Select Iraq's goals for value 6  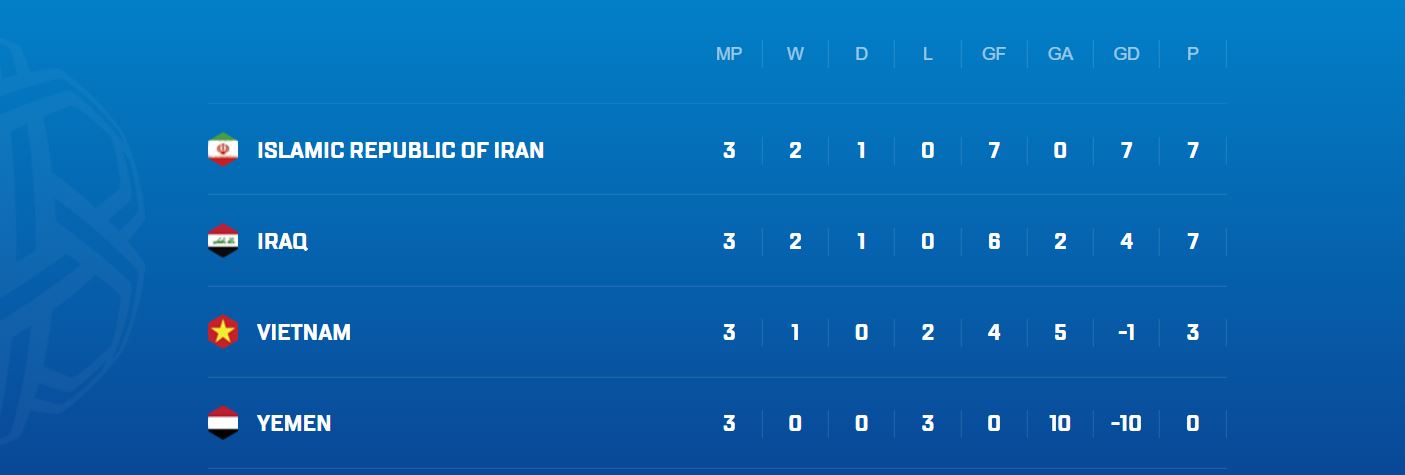click(994, 241)
